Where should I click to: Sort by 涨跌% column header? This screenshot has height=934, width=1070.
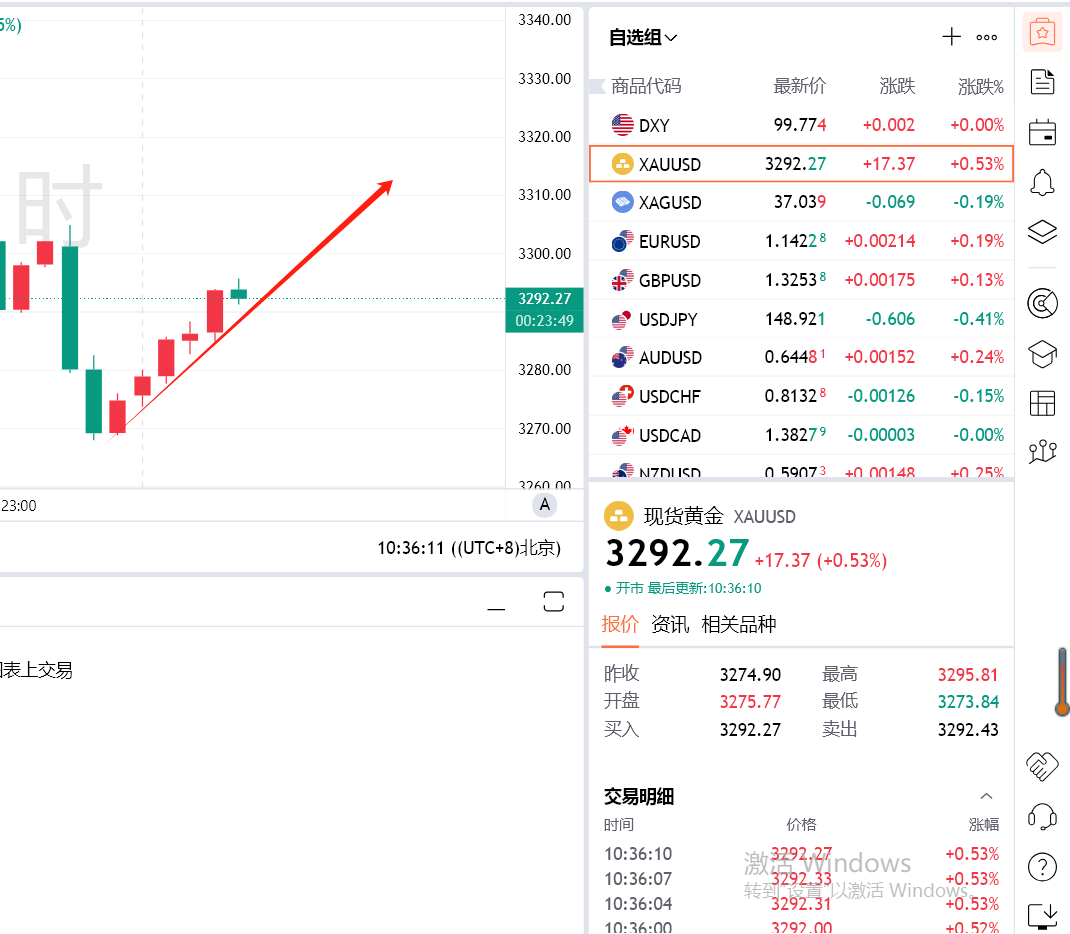981,87
